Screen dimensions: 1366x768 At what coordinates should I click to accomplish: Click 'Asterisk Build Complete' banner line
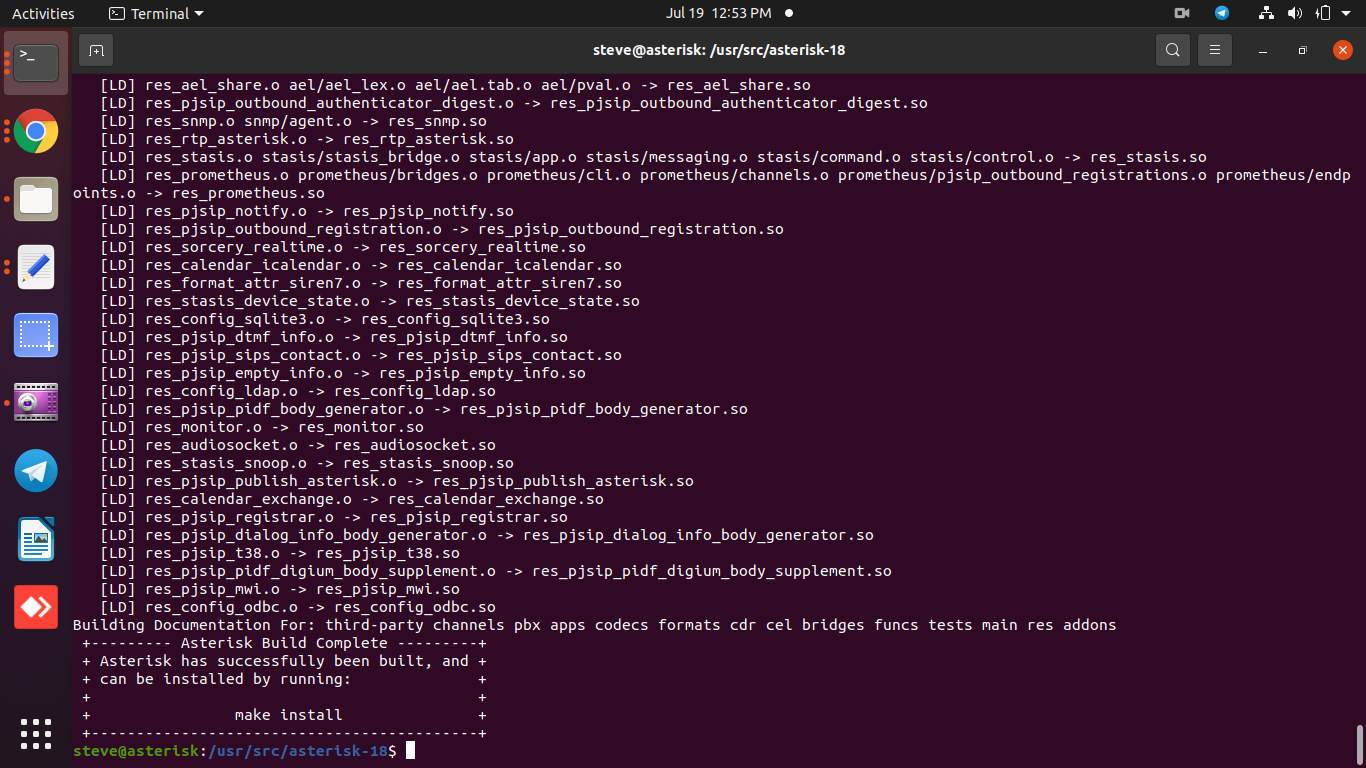tap(284, 643)
